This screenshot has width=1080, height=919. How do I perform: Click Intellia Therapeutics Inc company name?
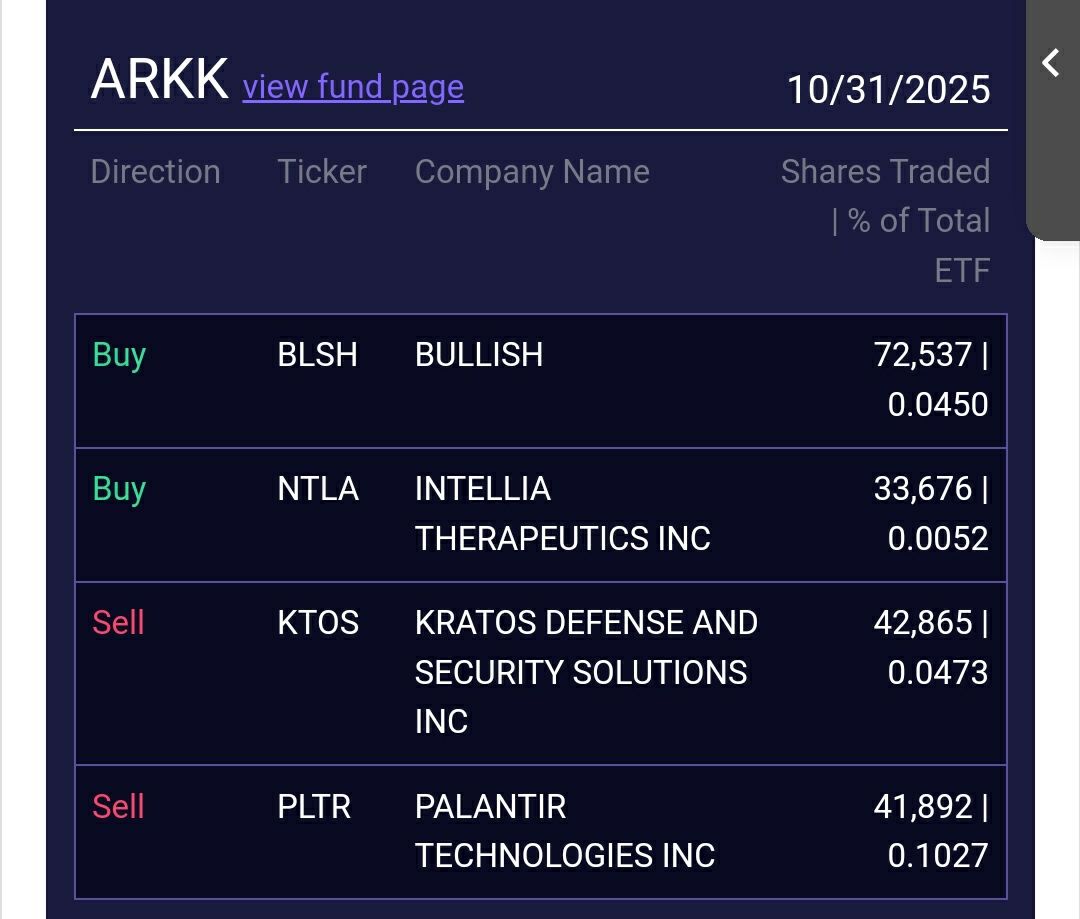[x=562, y=514]
